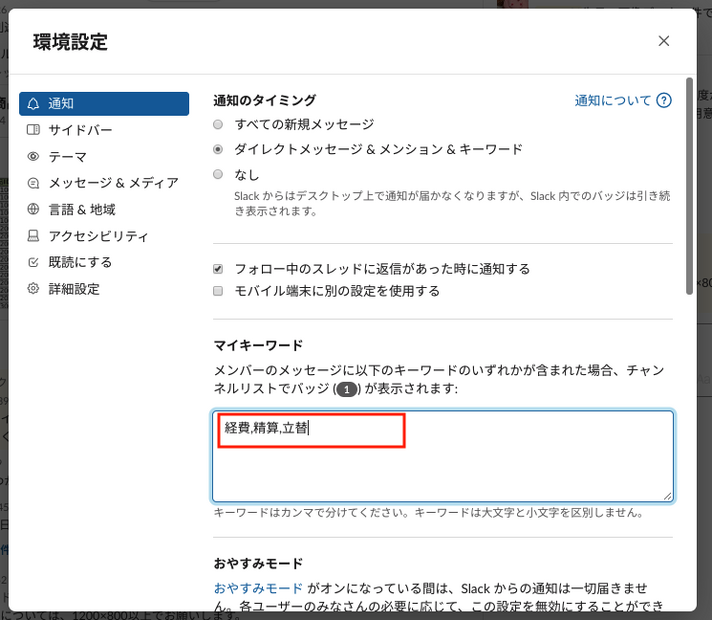Uncheck フォロー中のスレッド reply notification checkbox
Image resolution: width=712 pixels, height=620 pixels.
click(219, 269)
